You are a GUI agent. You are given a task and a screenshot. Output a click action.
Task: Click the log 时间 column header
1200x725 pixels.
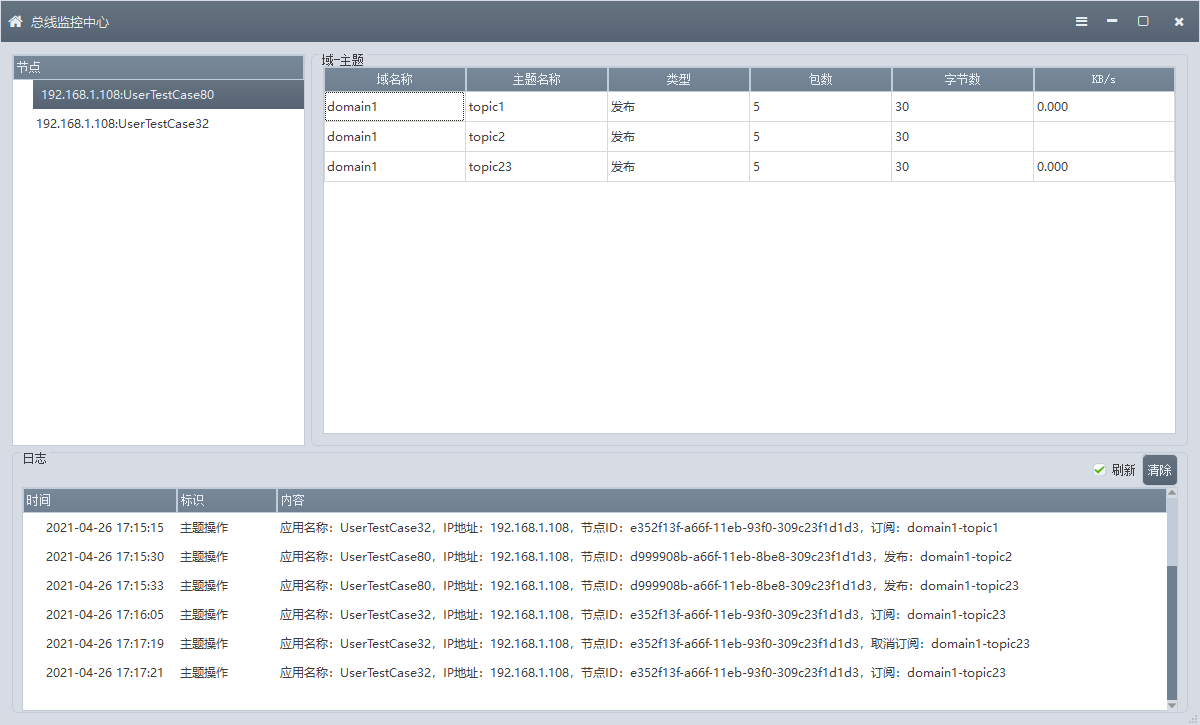(99, 500)
